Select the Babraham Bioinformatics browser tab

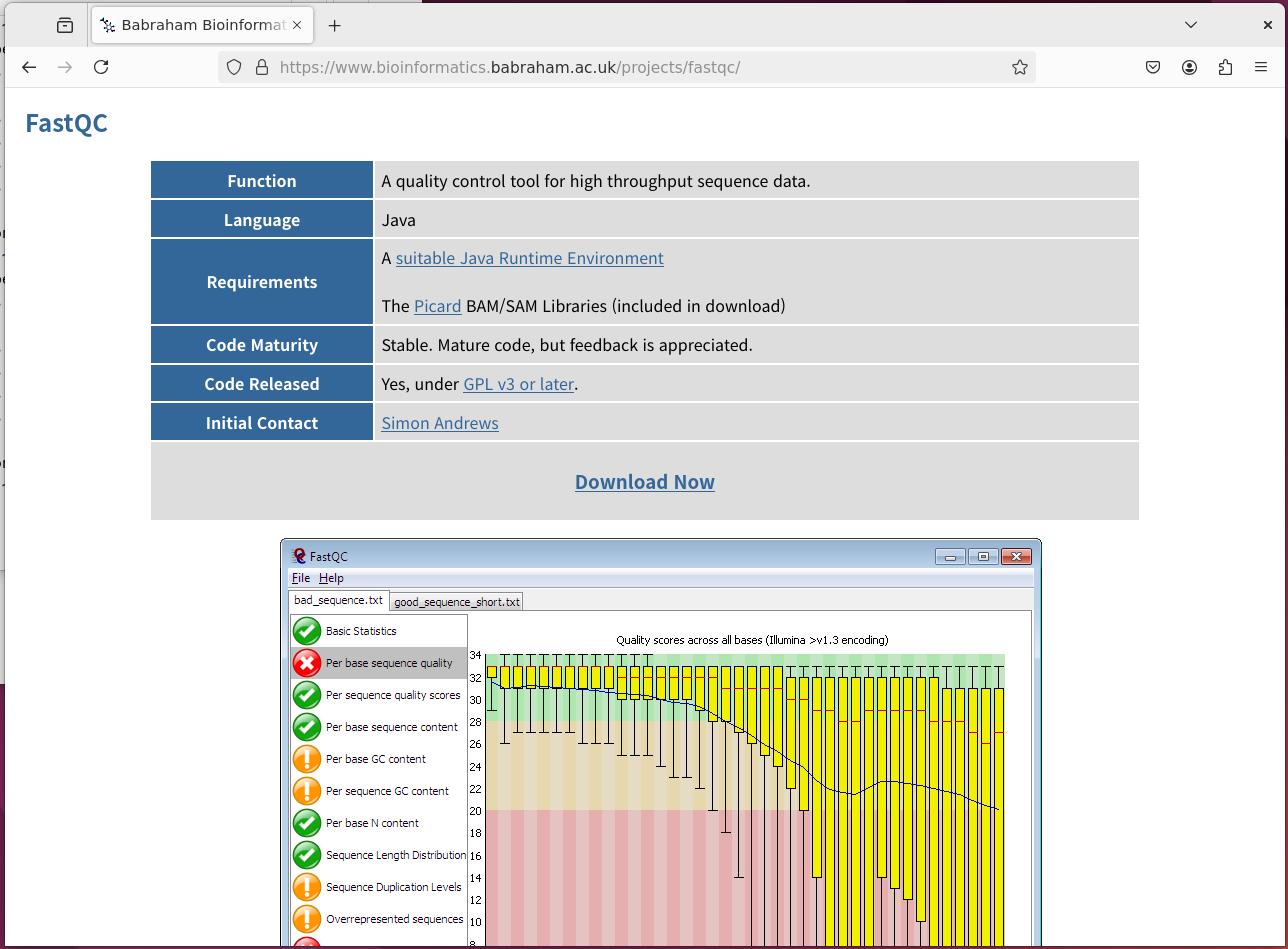point(200,26)
